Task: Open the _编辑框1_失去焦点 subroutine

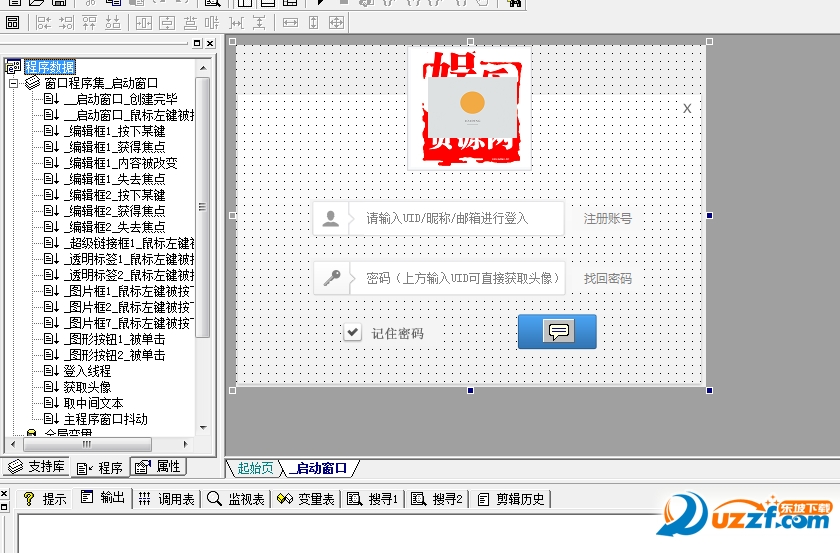Action: coord(114,180)
